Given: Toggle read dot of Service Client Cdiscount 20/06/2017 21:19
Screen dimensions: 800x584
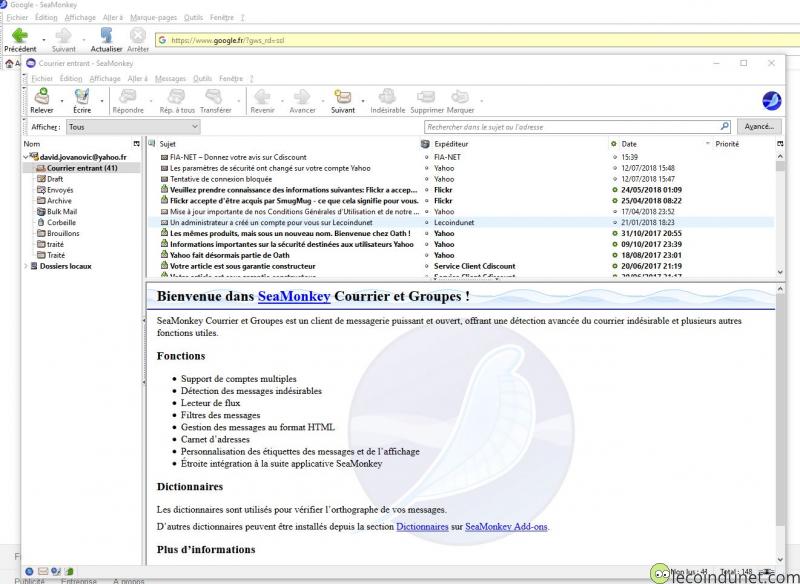Looking at the screenshot, I should point(614,266).
